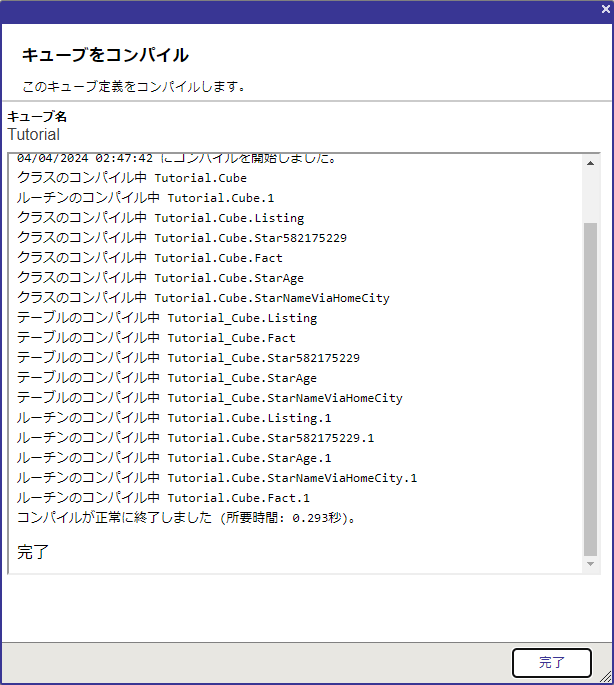Screen dimensions: 614x685
Task: Click the 完了 button at the bottom
Action: point(551,662)
